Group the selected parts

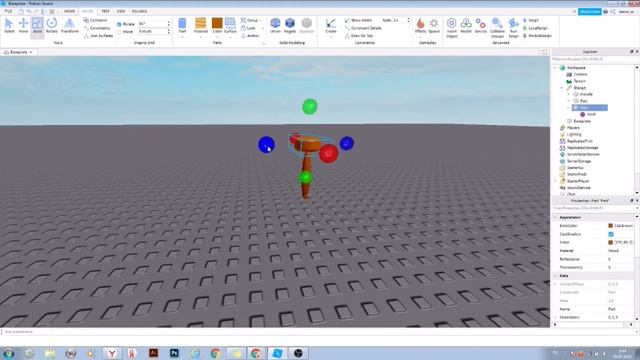(x=249, y=20)
